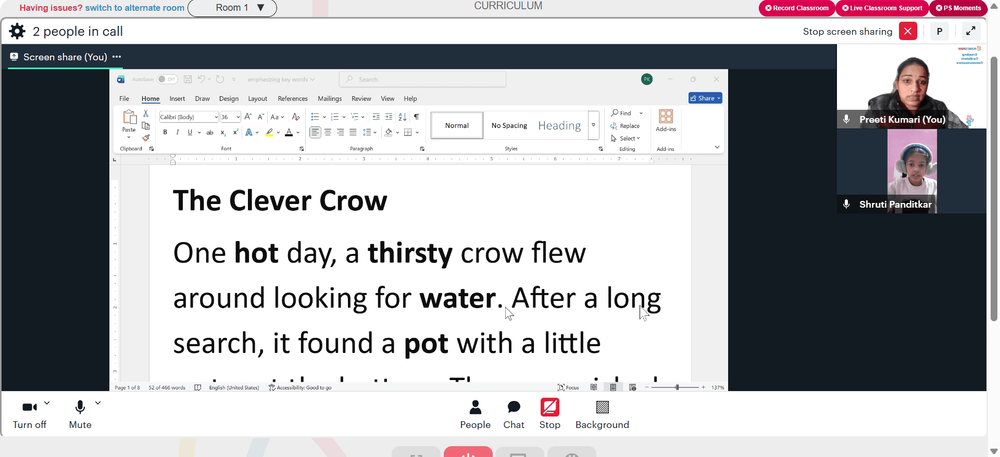Switch to the Design tab

coord(228,99)
